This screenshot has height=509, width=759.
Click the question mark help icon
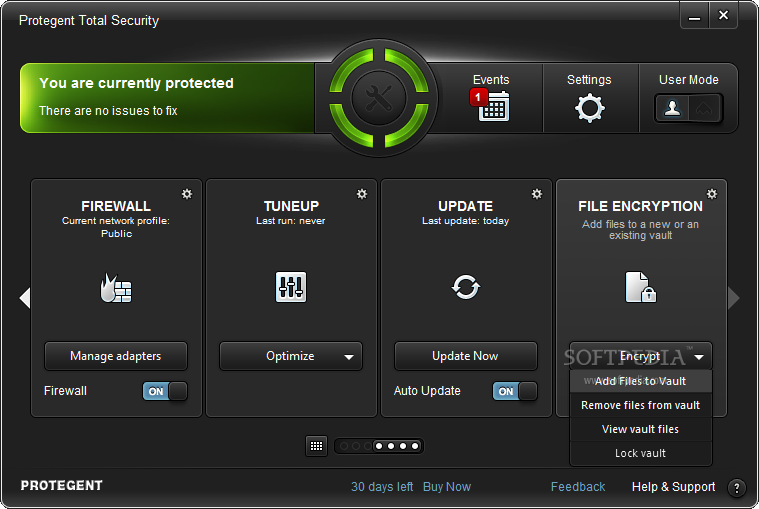tap(737, 488)
